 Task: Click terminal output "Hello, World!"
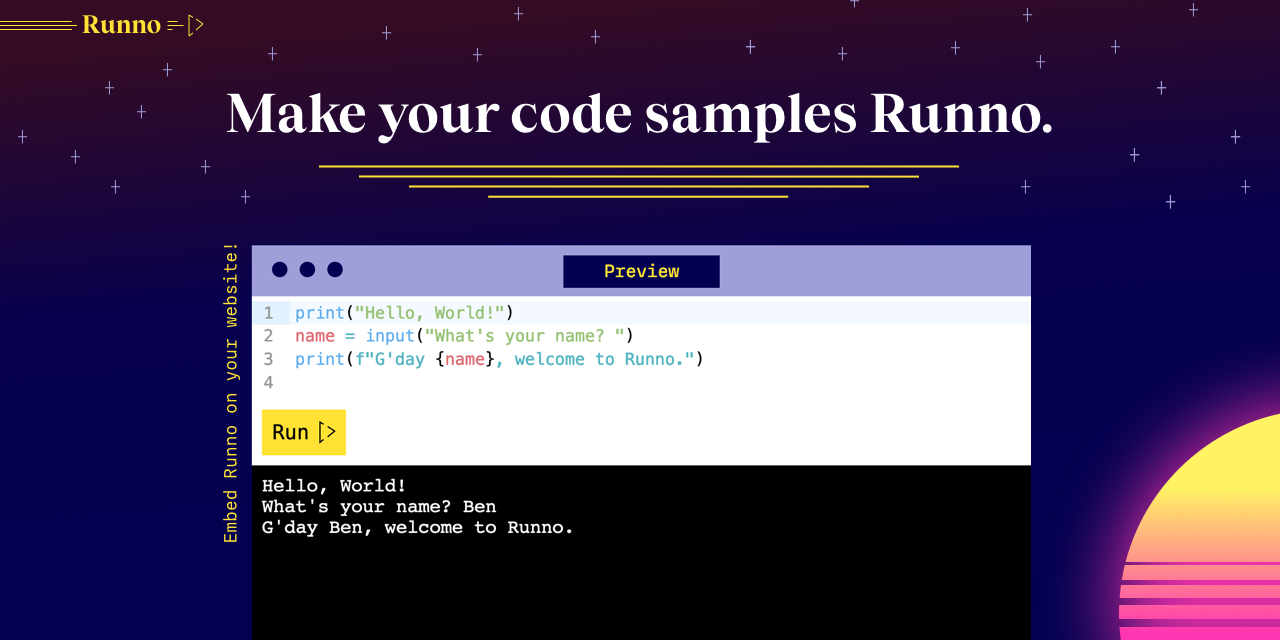334,486
